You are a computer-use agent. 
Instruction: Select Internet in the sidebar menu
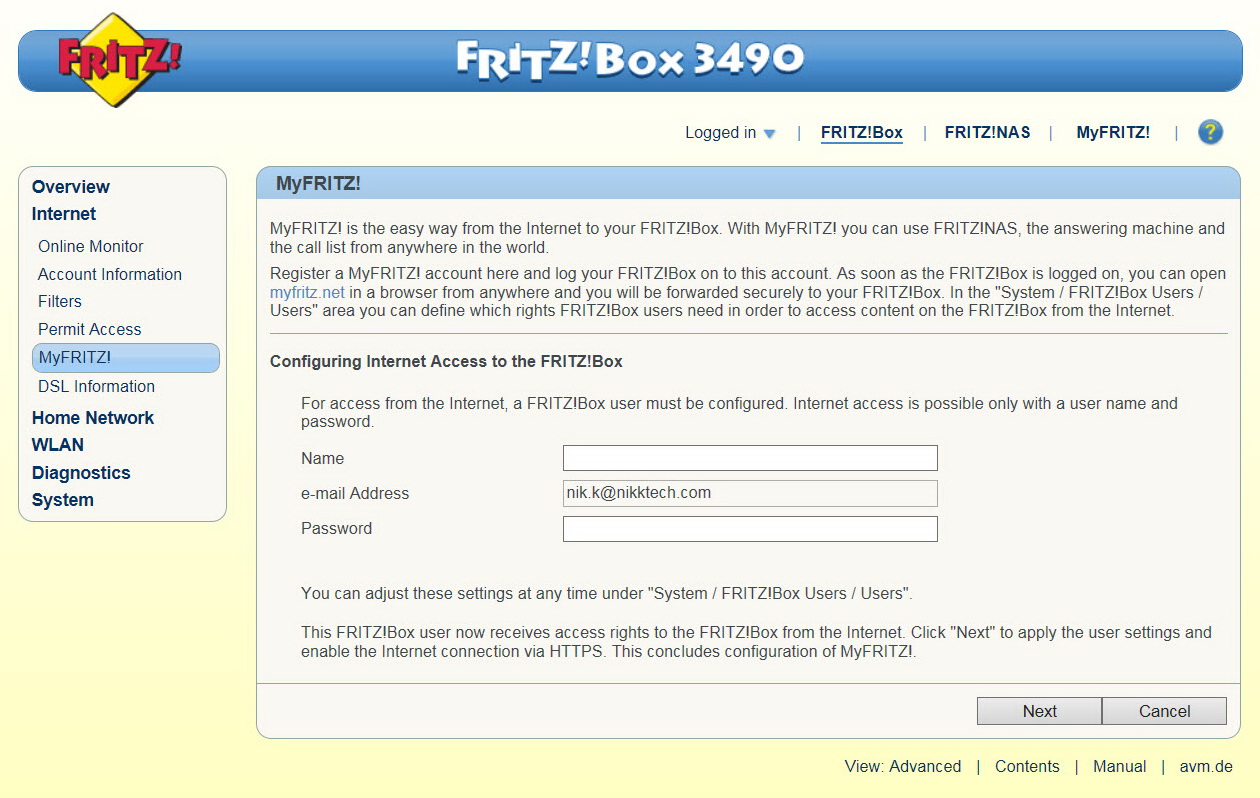pos(64,214)
